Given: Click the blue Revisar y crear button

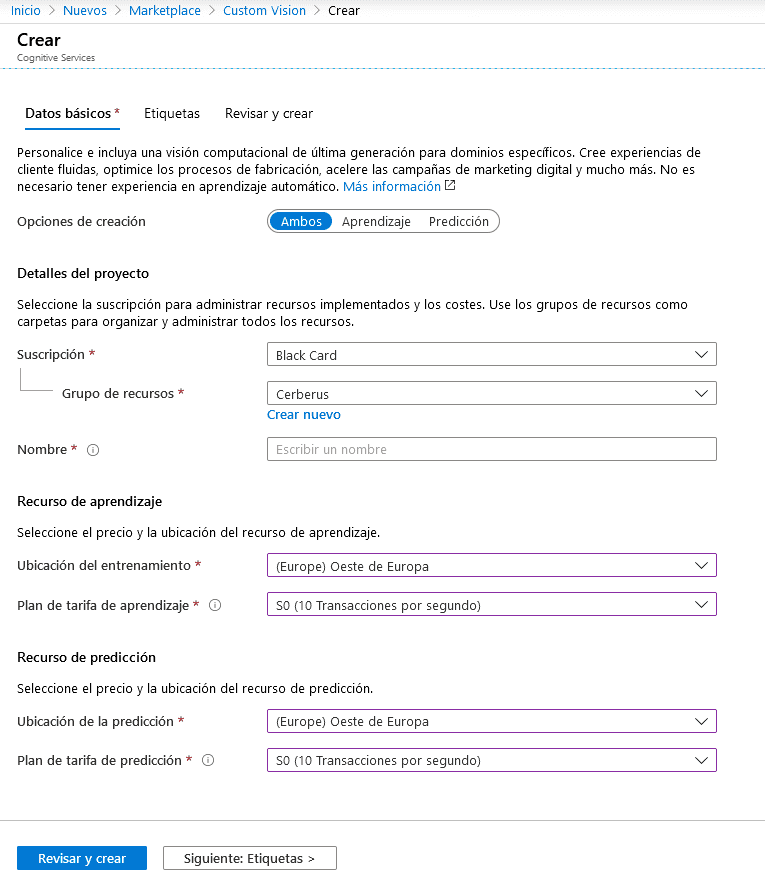Looking at the screenshot, I should pos(82,858).
